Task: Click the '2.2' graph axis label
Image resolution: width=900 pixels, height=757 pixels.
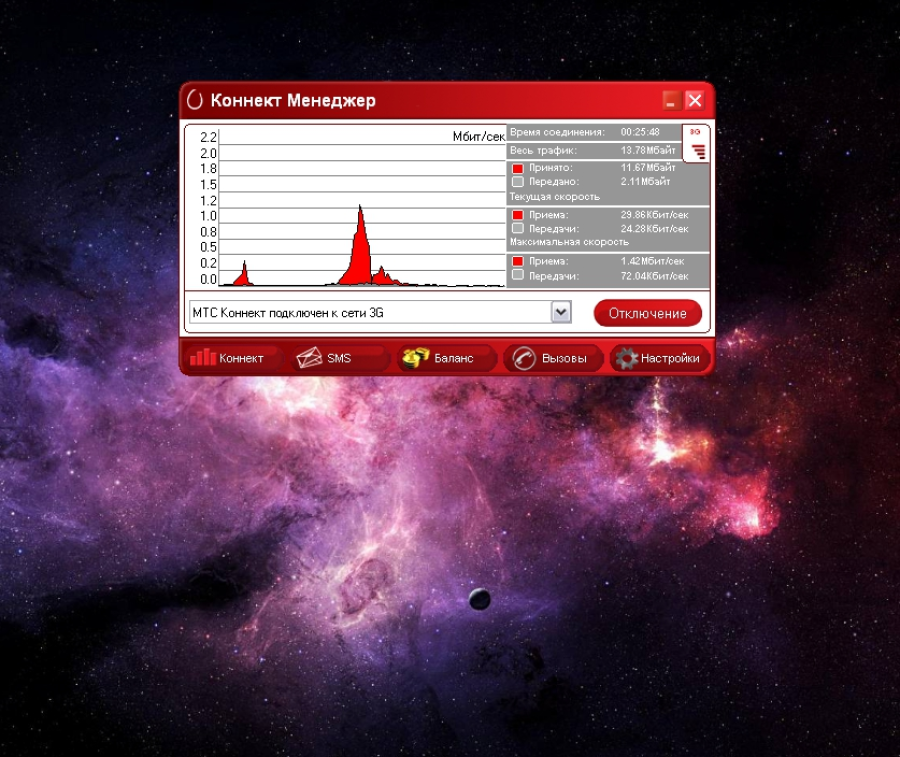Action: click(x=208, y=137)
